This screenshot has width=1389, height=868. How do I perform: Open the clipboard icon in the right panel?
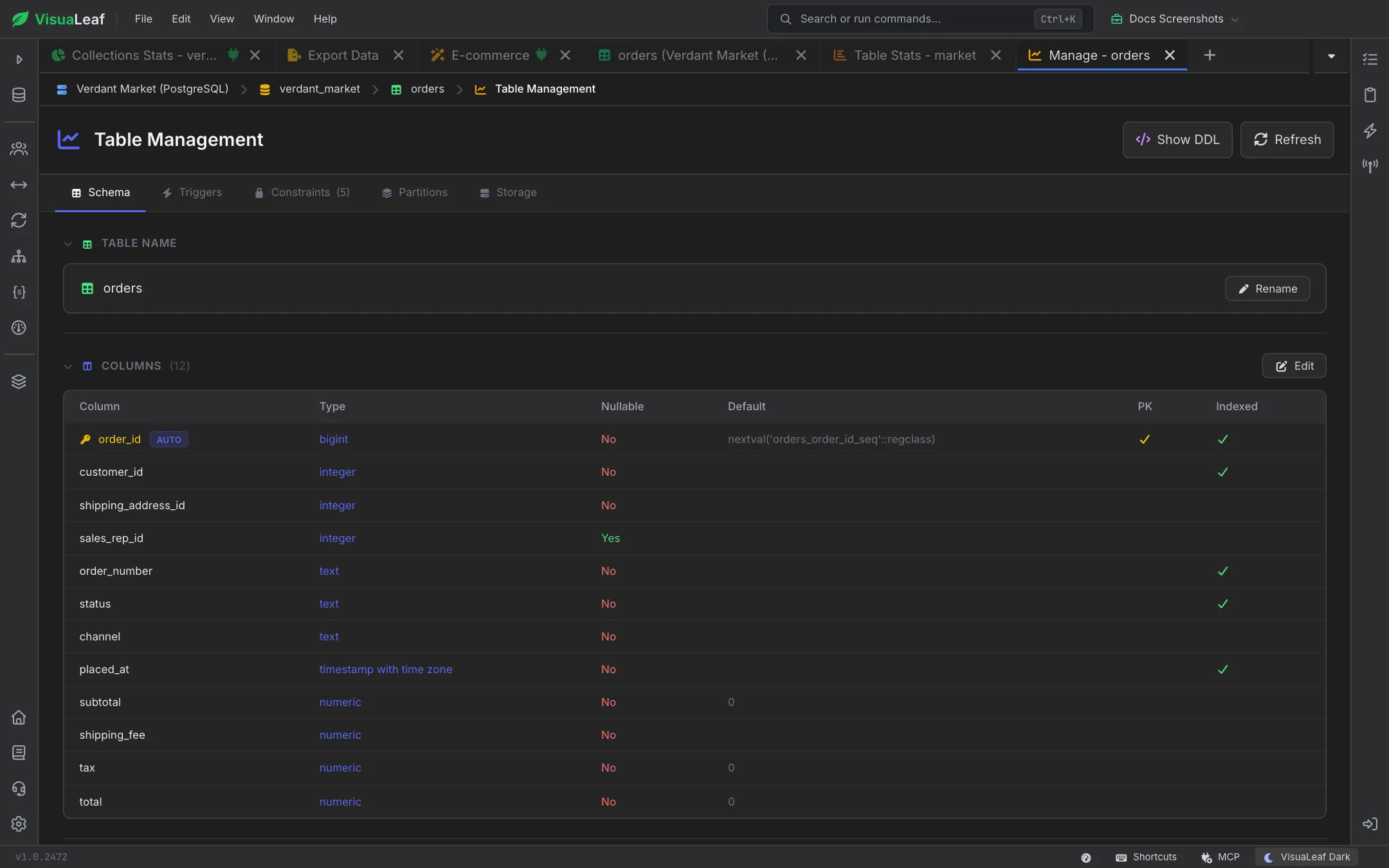tap(1370, 95)
